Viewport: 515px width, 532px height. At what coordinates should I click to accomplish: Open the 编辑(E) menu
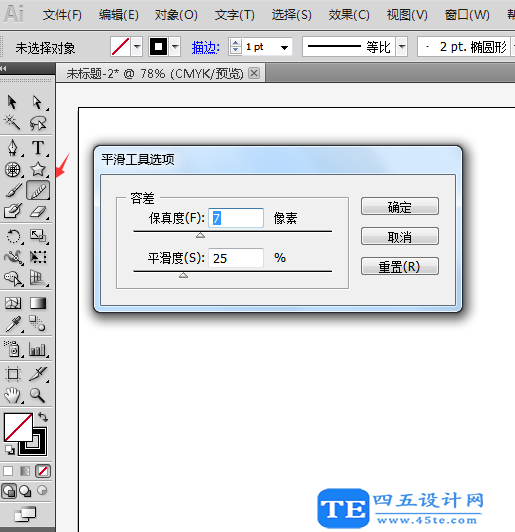(119, 15)
